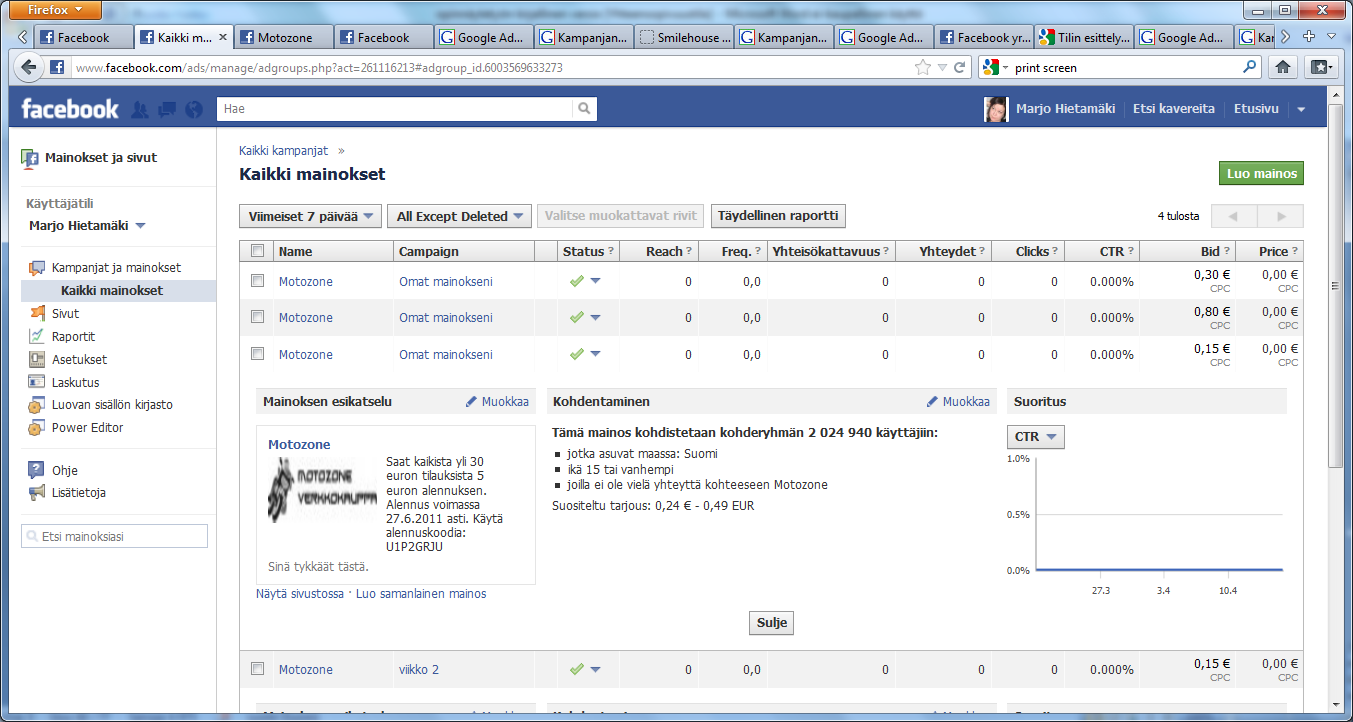
Task: Open Sivut in left sidebar
Action: tap(65, 314)
